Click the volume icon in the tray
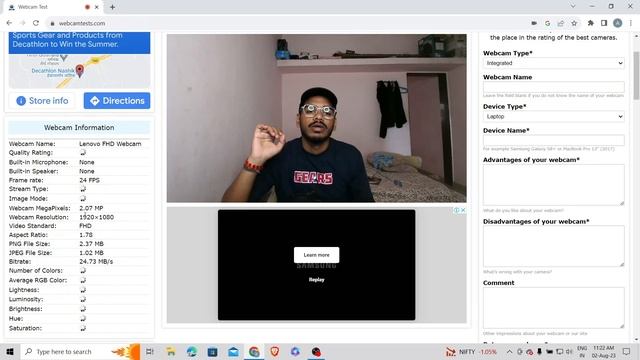 pyautogui.click(x=569, y=351)
